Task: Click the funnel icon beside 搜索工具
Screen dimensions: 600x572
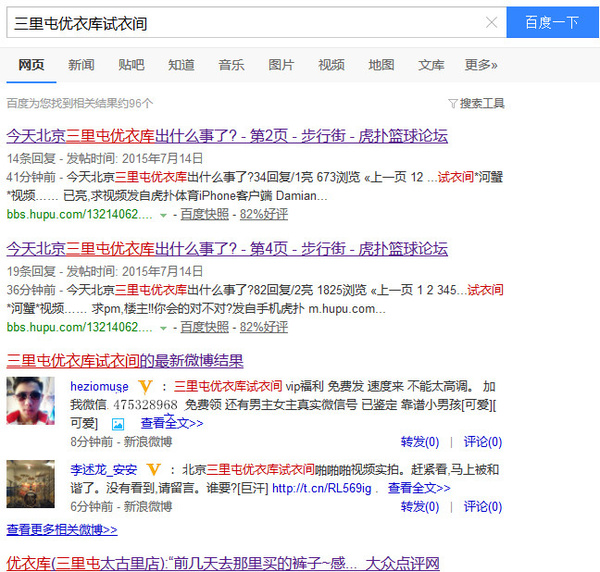Action: (453, 103)
